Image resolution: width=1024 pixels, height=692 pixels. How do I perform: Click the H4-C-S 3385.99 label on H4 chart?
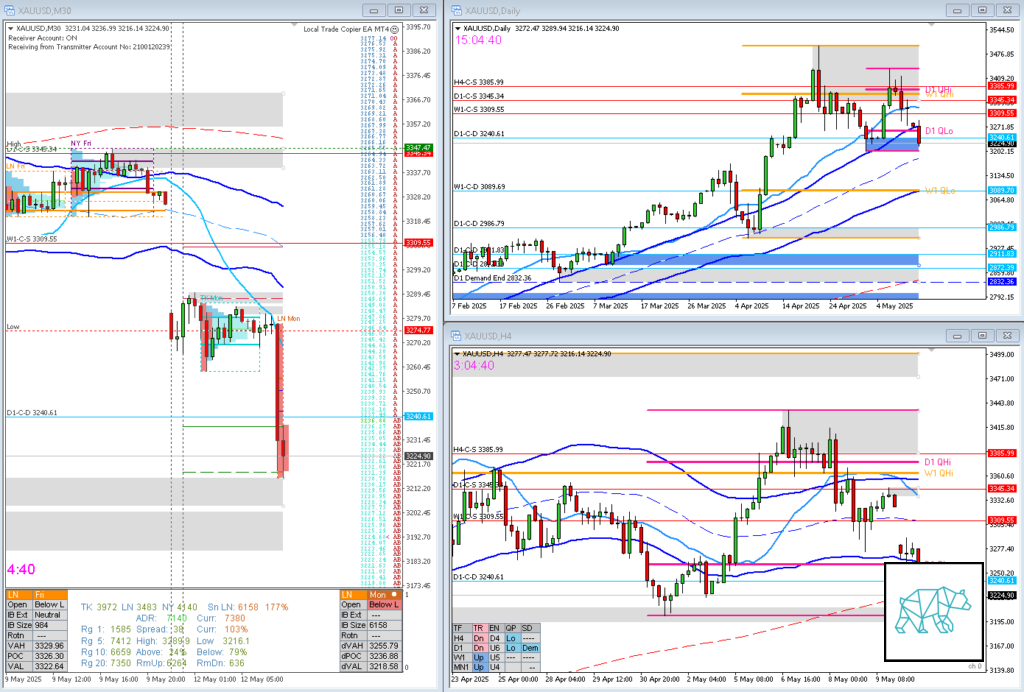pos(479,450)
